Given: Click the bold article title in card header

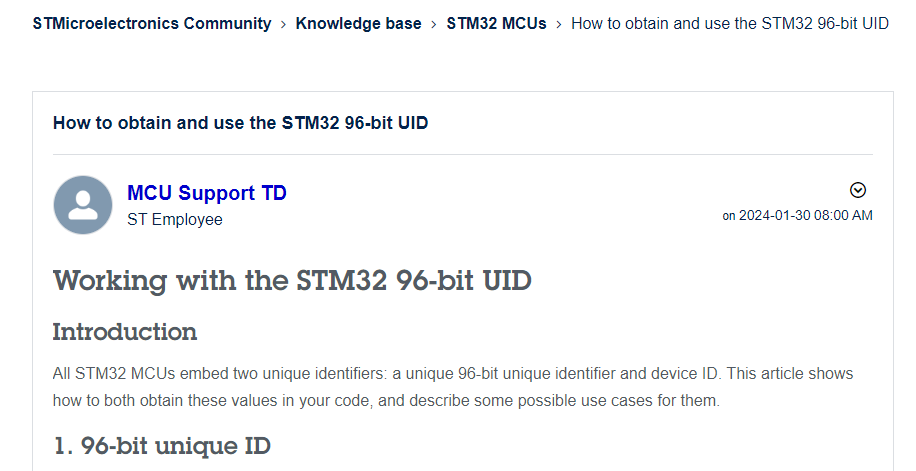Looking at the screenshot, I should 240,123.
